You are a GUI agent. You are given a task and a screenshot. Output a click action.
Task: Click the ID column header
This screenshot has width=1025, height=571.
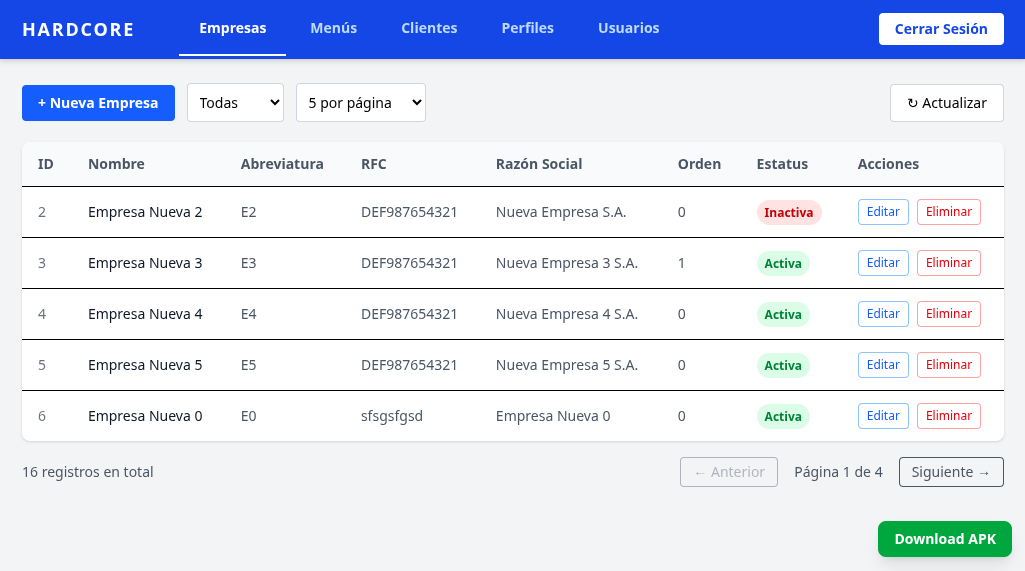click(x=45, y=164)
